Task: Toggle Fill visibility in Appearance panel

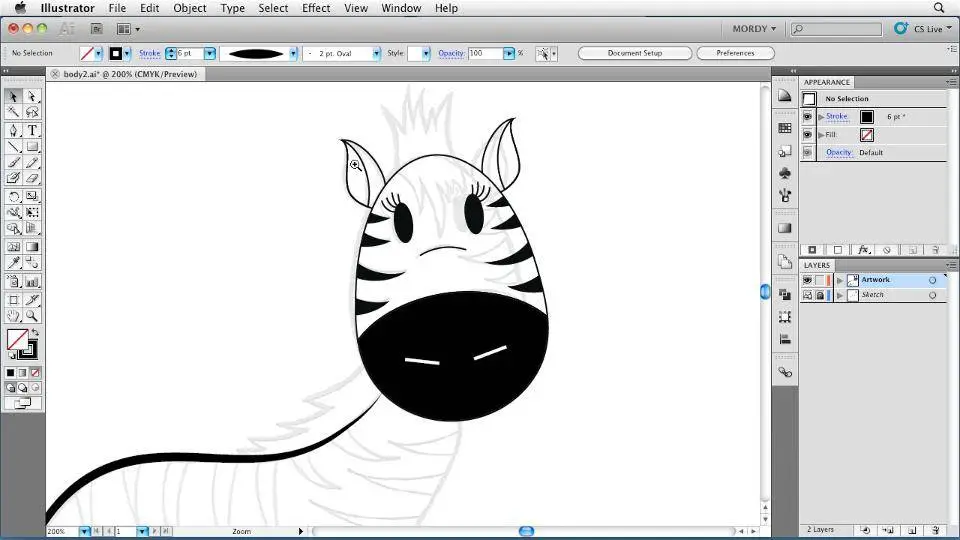Action: click(x=808, y=134)
